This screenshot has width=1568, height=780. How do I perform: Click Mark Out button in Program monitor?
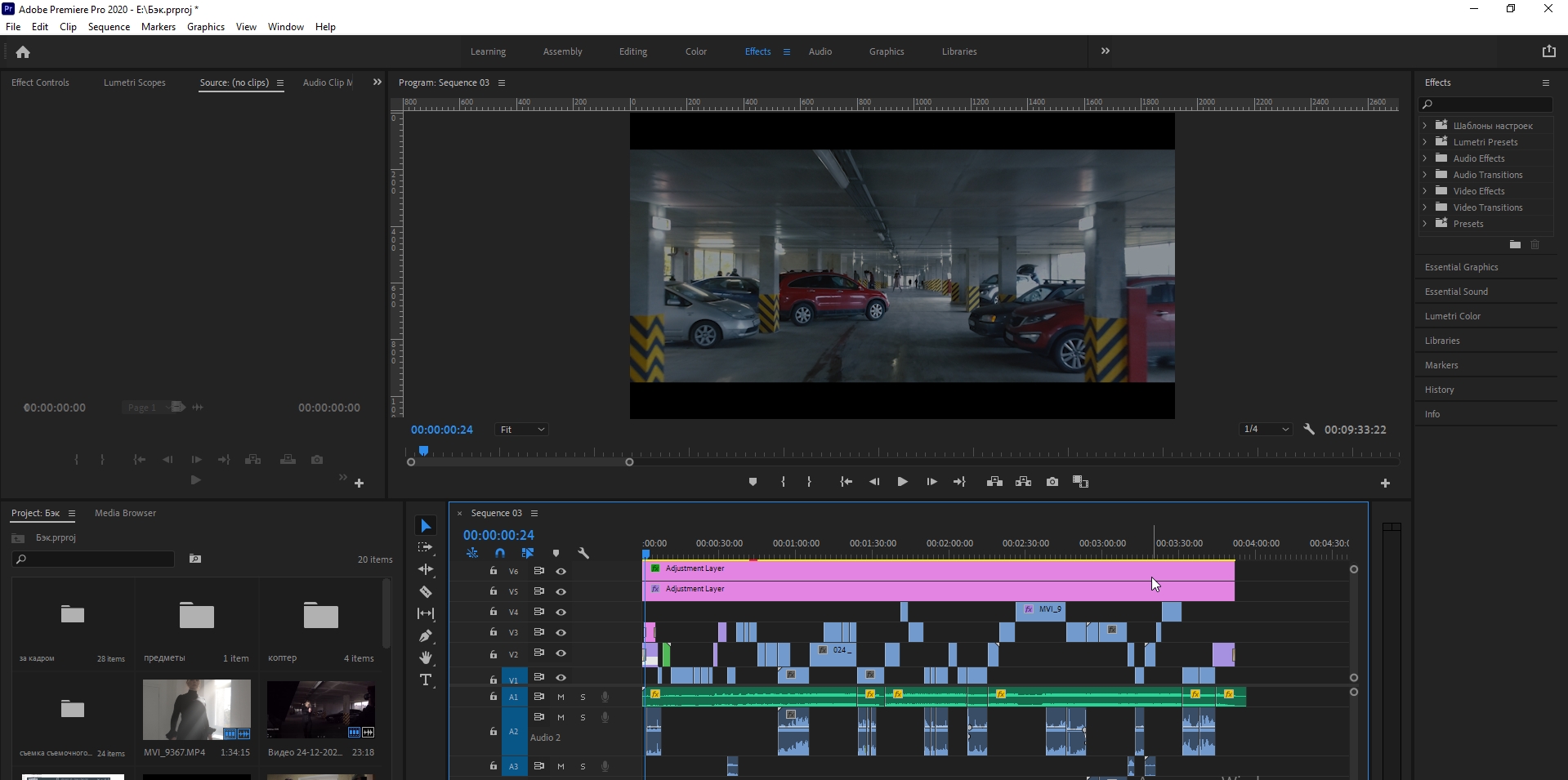(x=809, y=482)
